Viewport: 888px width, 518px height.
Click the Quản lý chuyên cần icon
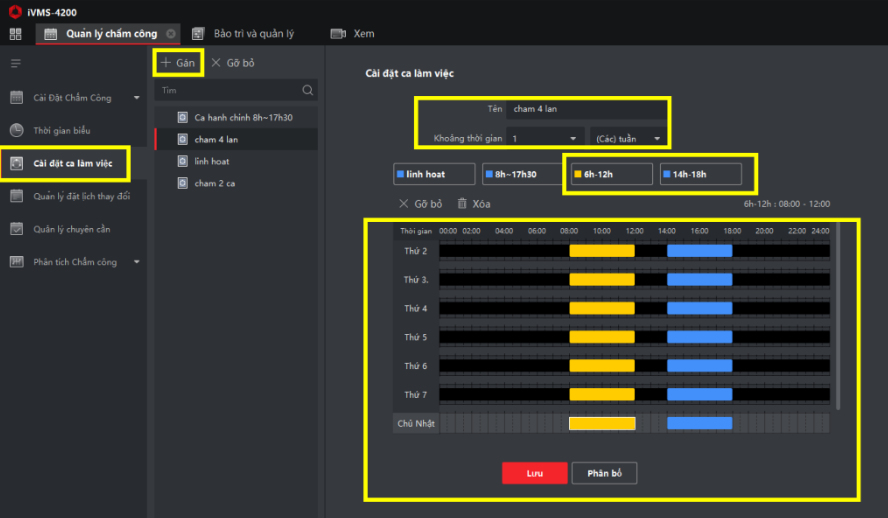[16, 229]
